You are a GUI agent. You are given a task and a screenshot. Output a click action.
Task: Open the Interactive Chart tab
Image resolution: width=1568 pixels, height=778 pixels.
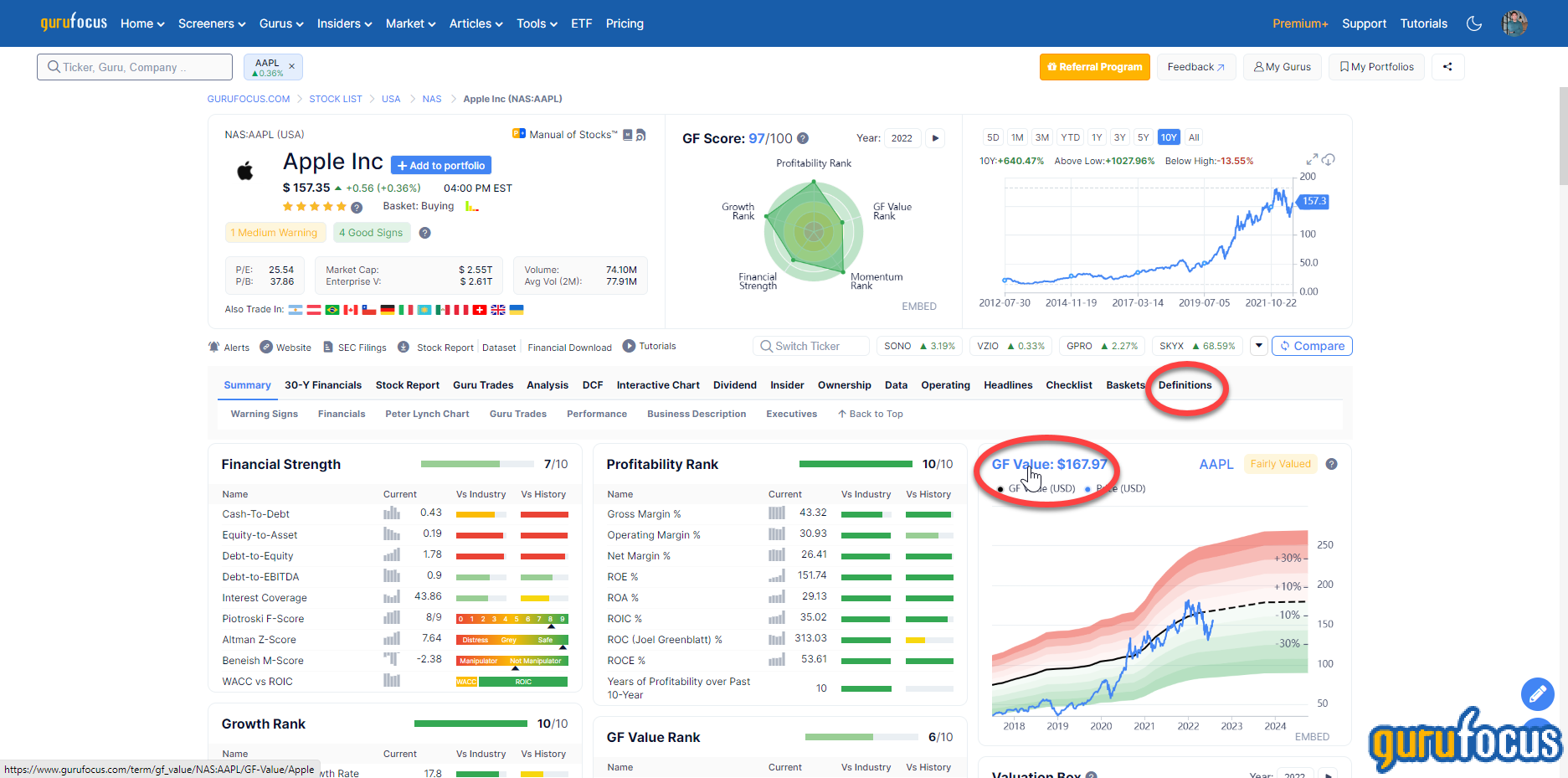pos(658,385)
